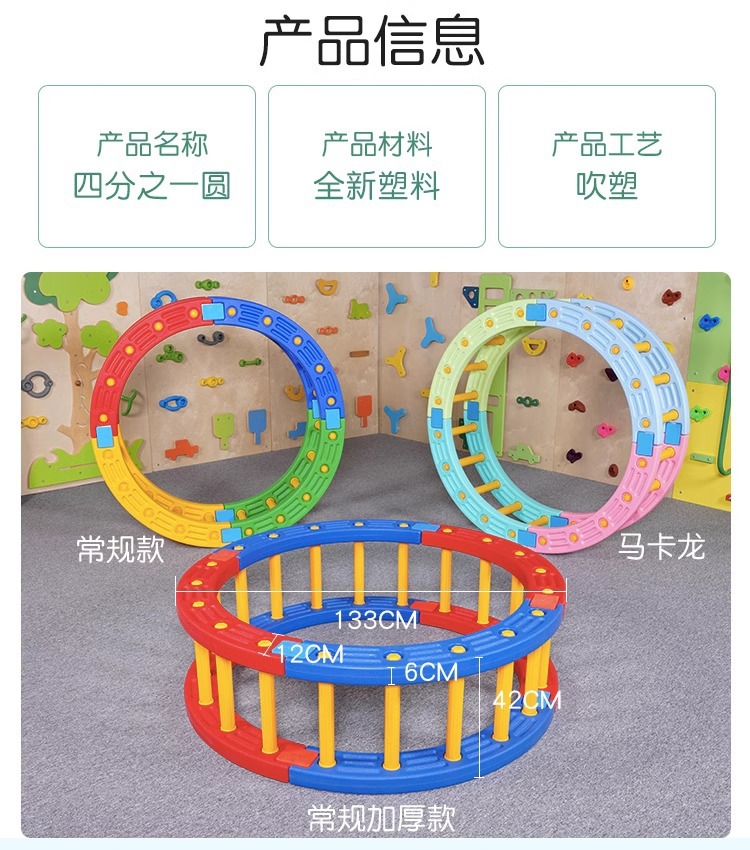The height and width of the screenshot is (850, 750).
Task: Select the 产品名称 四分之一圆 card
Action: 147,166
